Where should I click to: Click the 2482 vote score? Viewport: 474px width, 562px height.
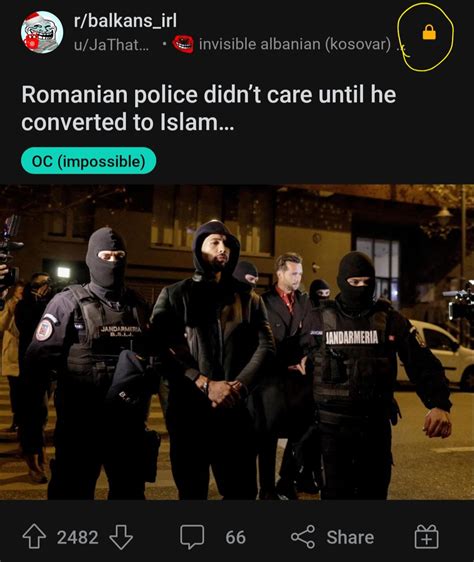pyautogui.click(x=77, y=537)
